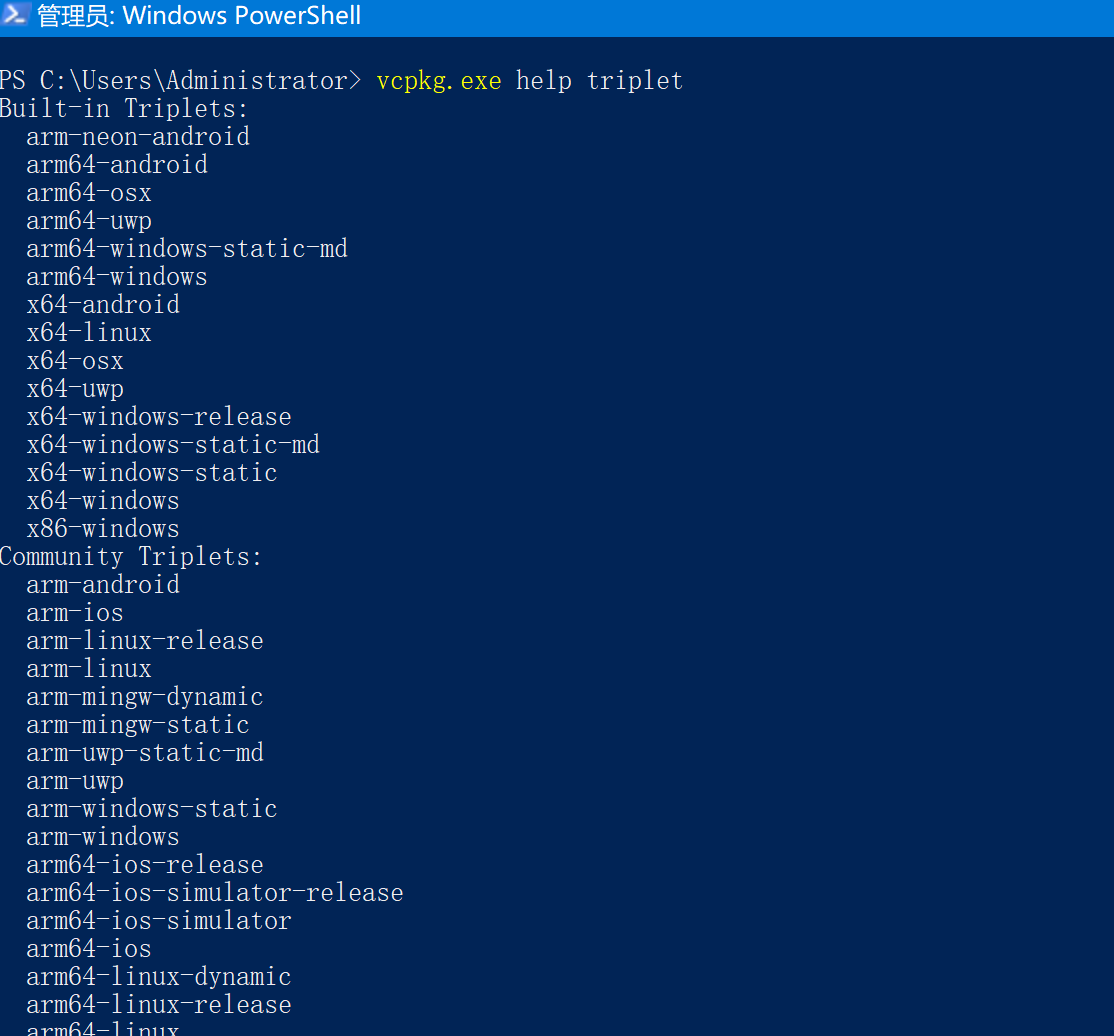Click the x64-osx triplet entry
The width and height of the screenshot is (1114, 1036).
tap(75, 360)
